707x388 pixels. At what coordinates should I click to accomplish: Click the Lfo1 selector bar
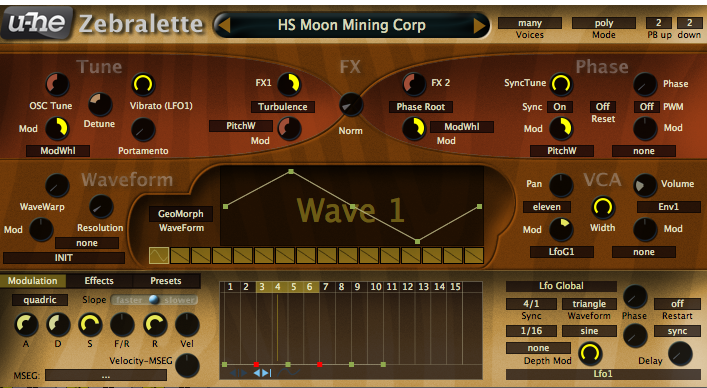603,374
